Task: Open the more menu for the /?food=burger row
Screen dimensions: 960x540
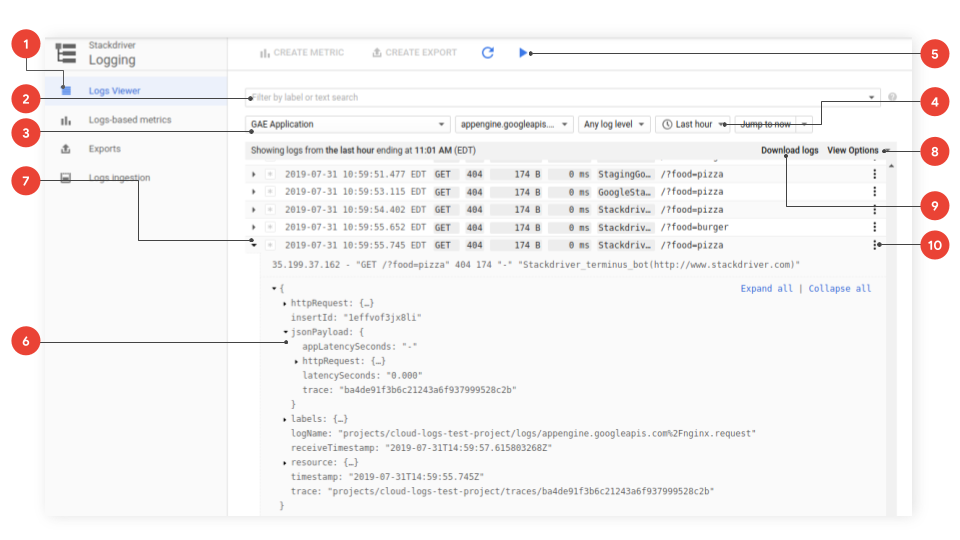Action: [x=874, y=227]
